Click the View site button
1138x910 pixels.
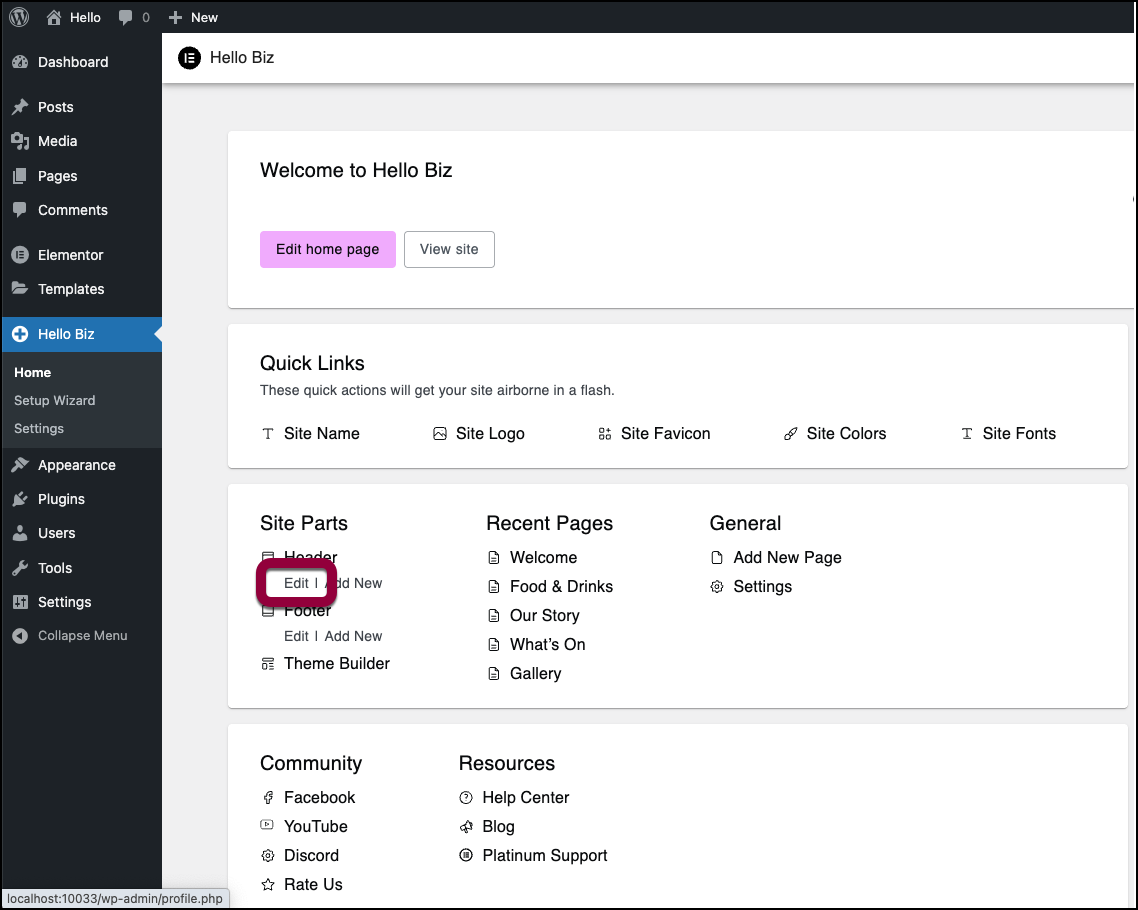point(449,249)
